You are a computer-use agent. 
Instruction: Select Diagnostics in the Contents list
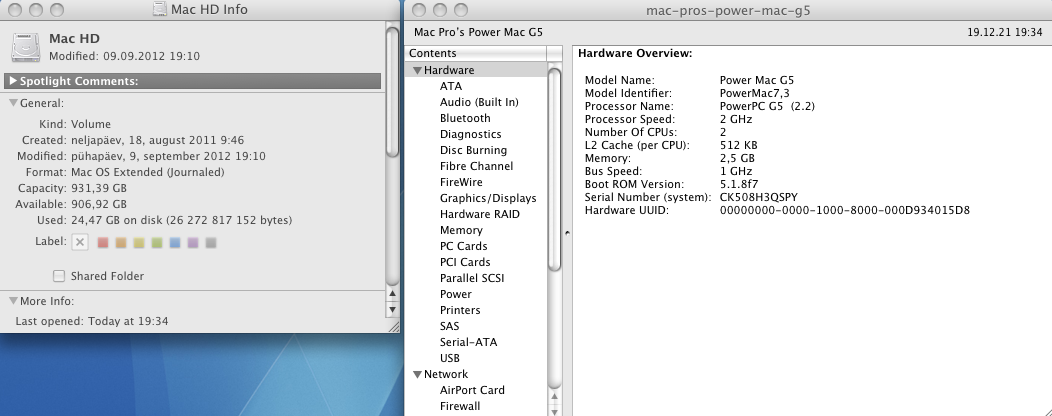tap(470, 134)
